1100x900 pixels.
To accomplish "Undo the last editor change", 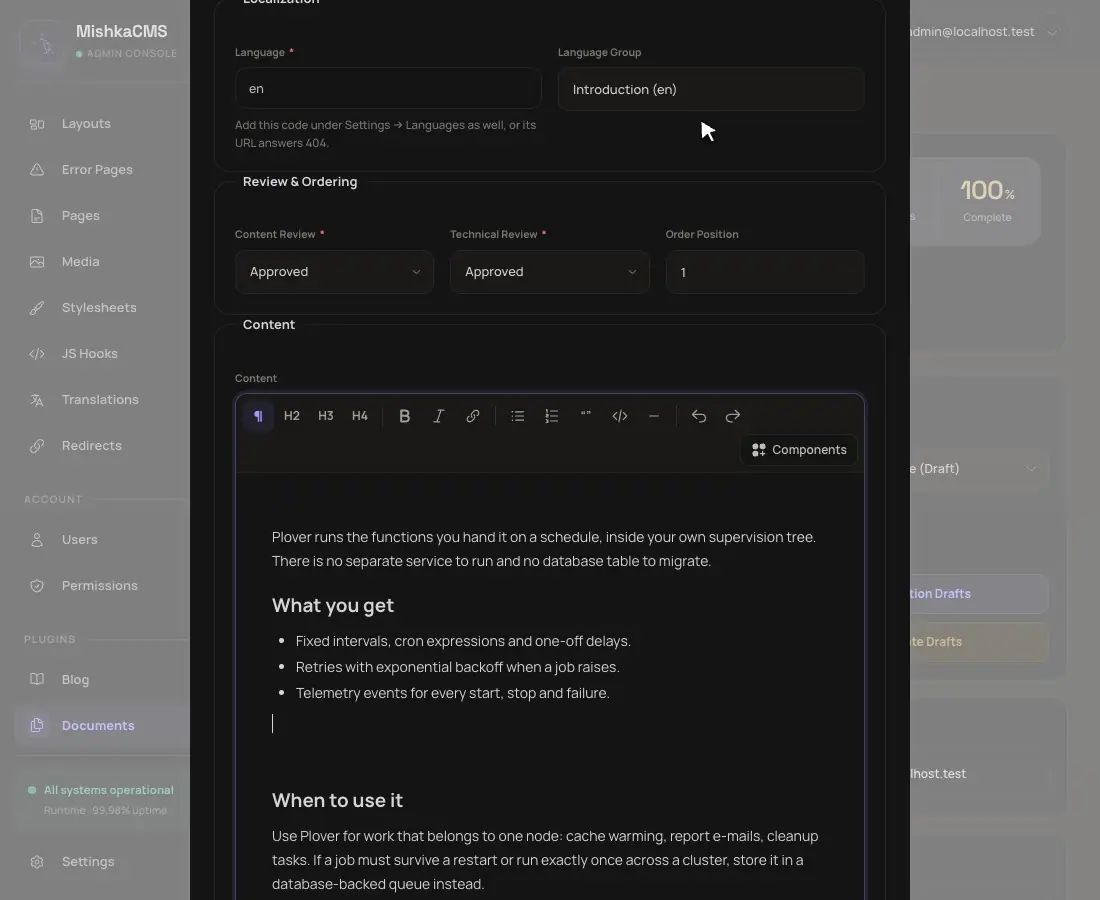I will pos(699,416).
